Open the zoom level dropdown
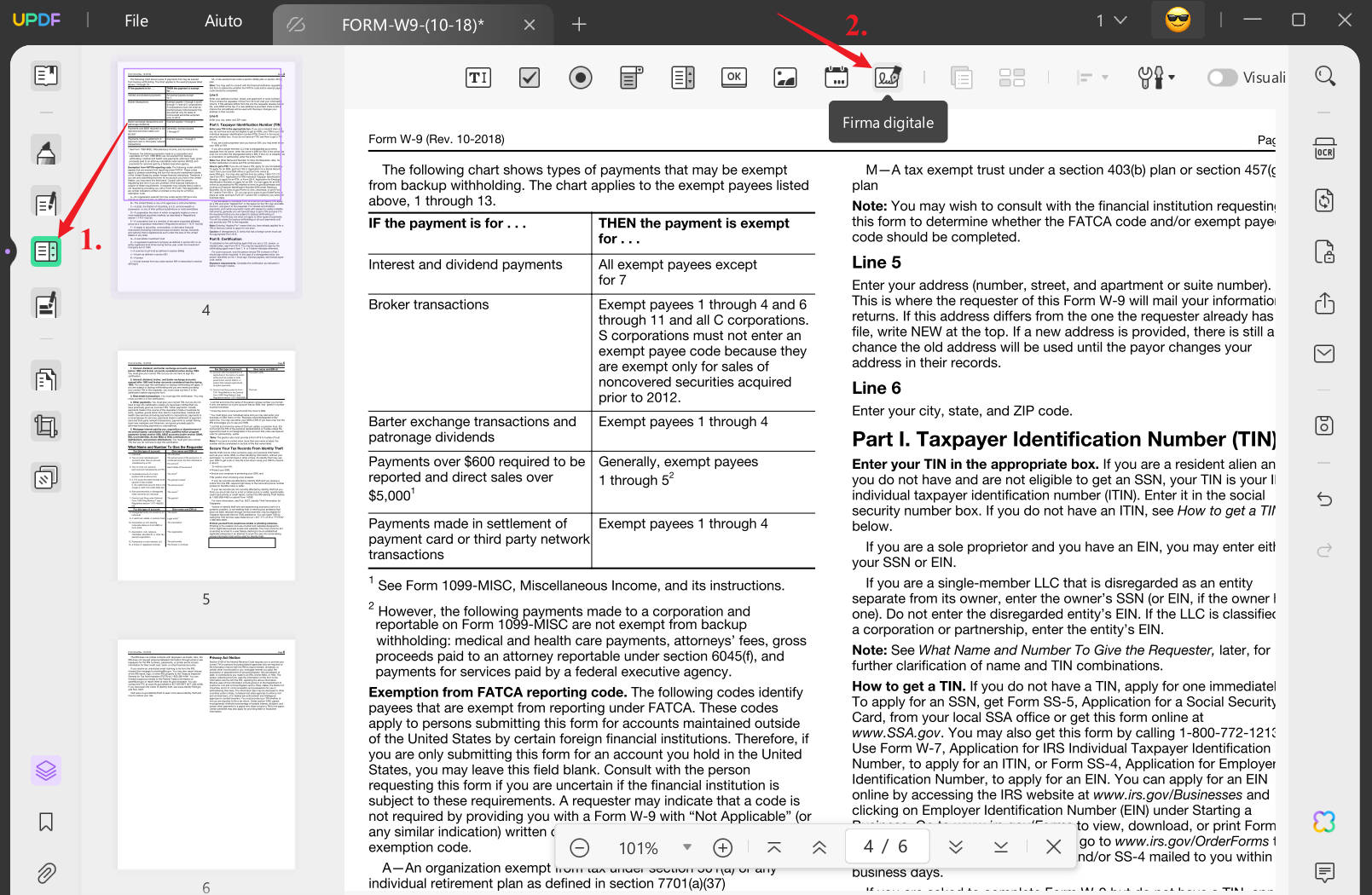Image resolution: width=1372 pixels, height=895 pixels. 686,847
